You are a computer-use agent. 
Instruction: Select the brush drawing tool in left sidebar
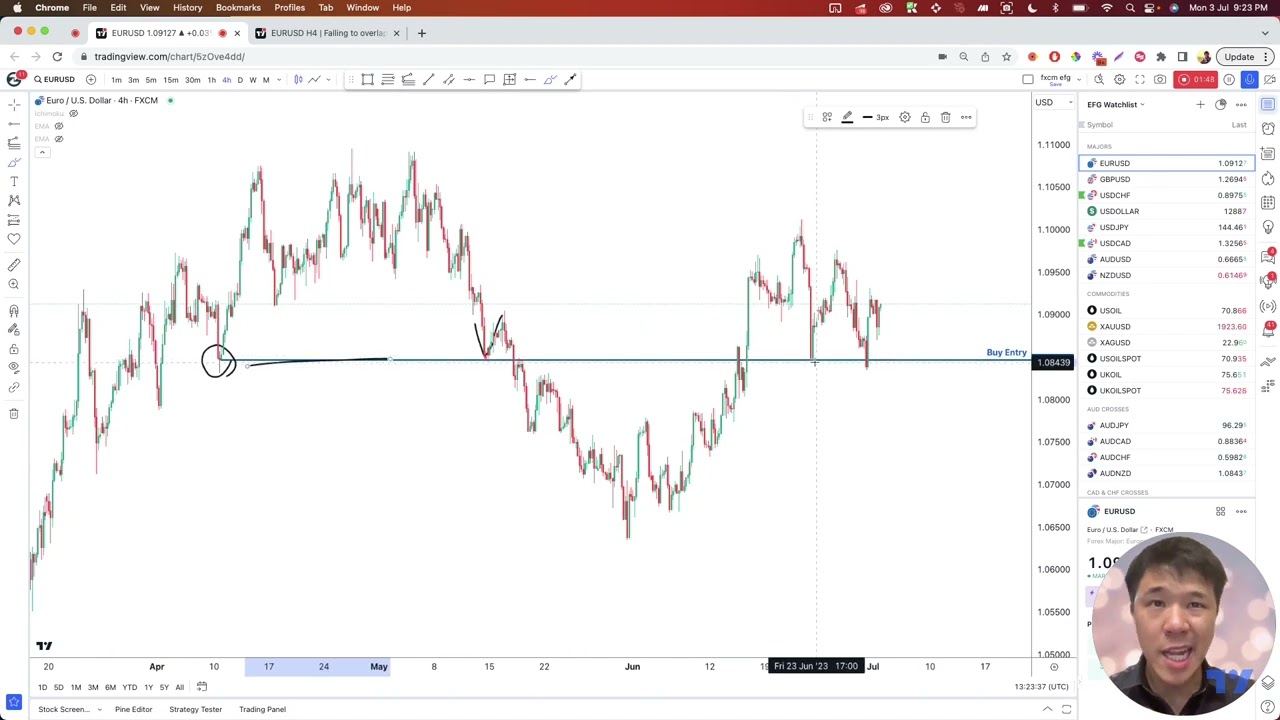click(14, 162)
